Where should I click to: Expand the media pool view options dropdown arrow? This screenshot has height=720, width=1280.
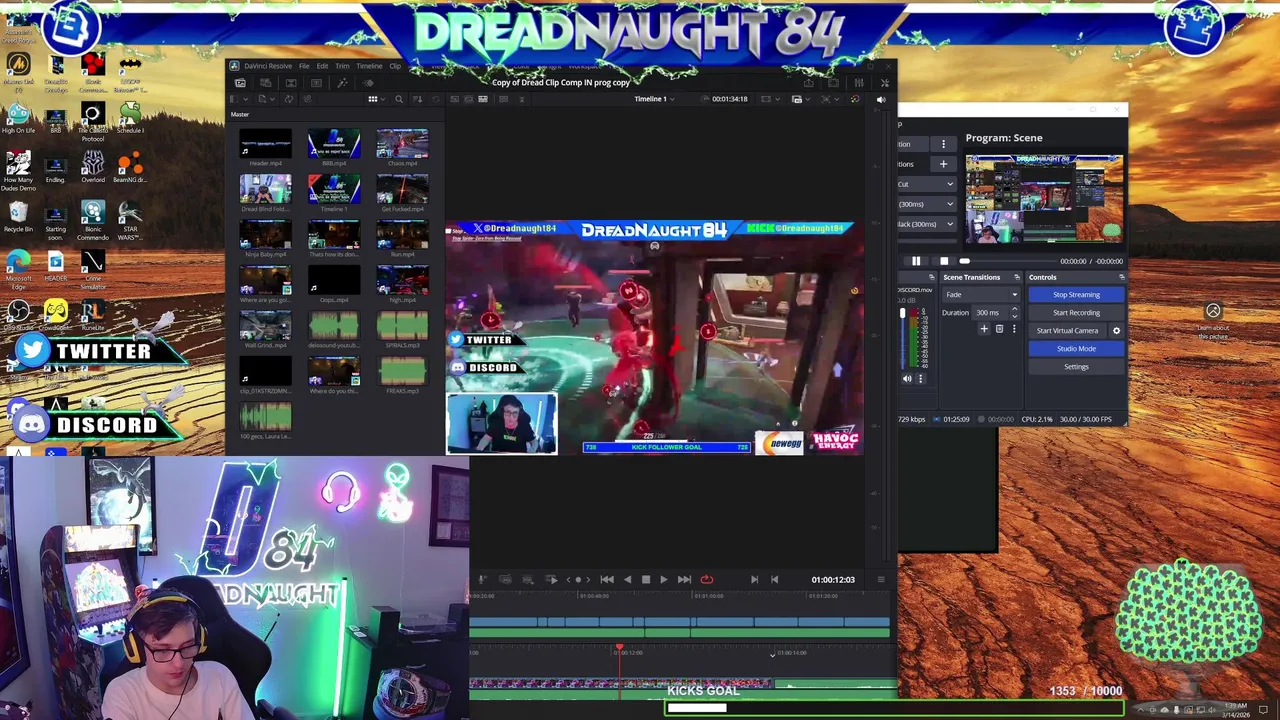(x=384, y=99)
